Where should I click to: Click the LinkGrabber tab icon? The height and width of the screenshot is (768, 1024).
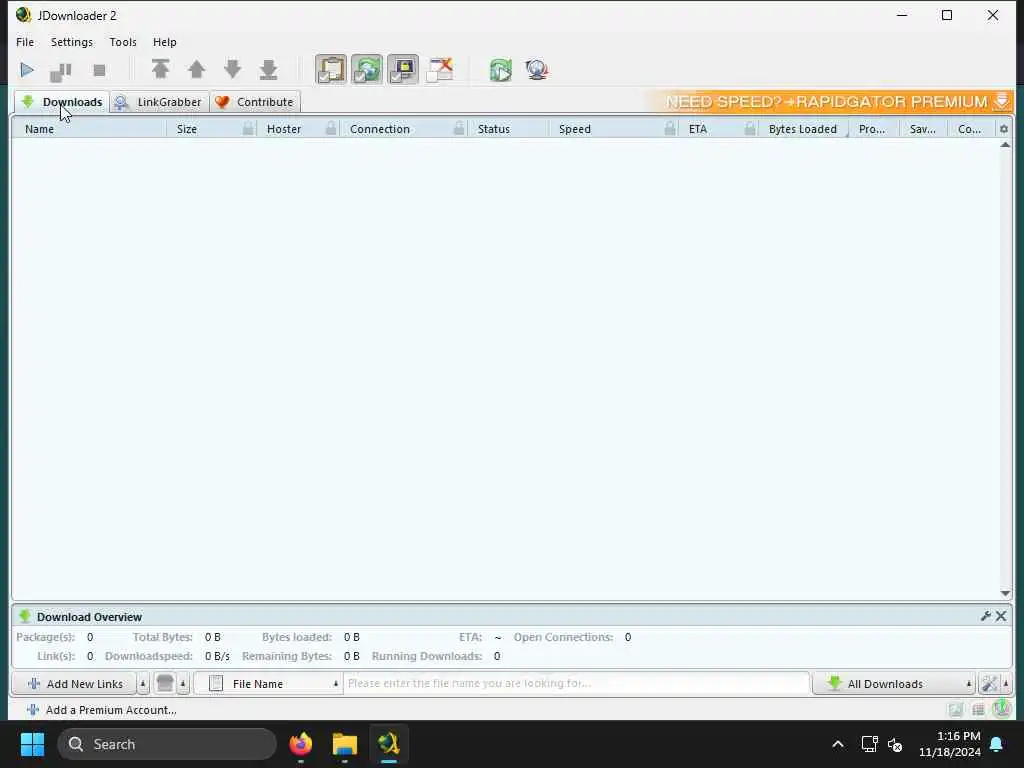click(121, 102)
